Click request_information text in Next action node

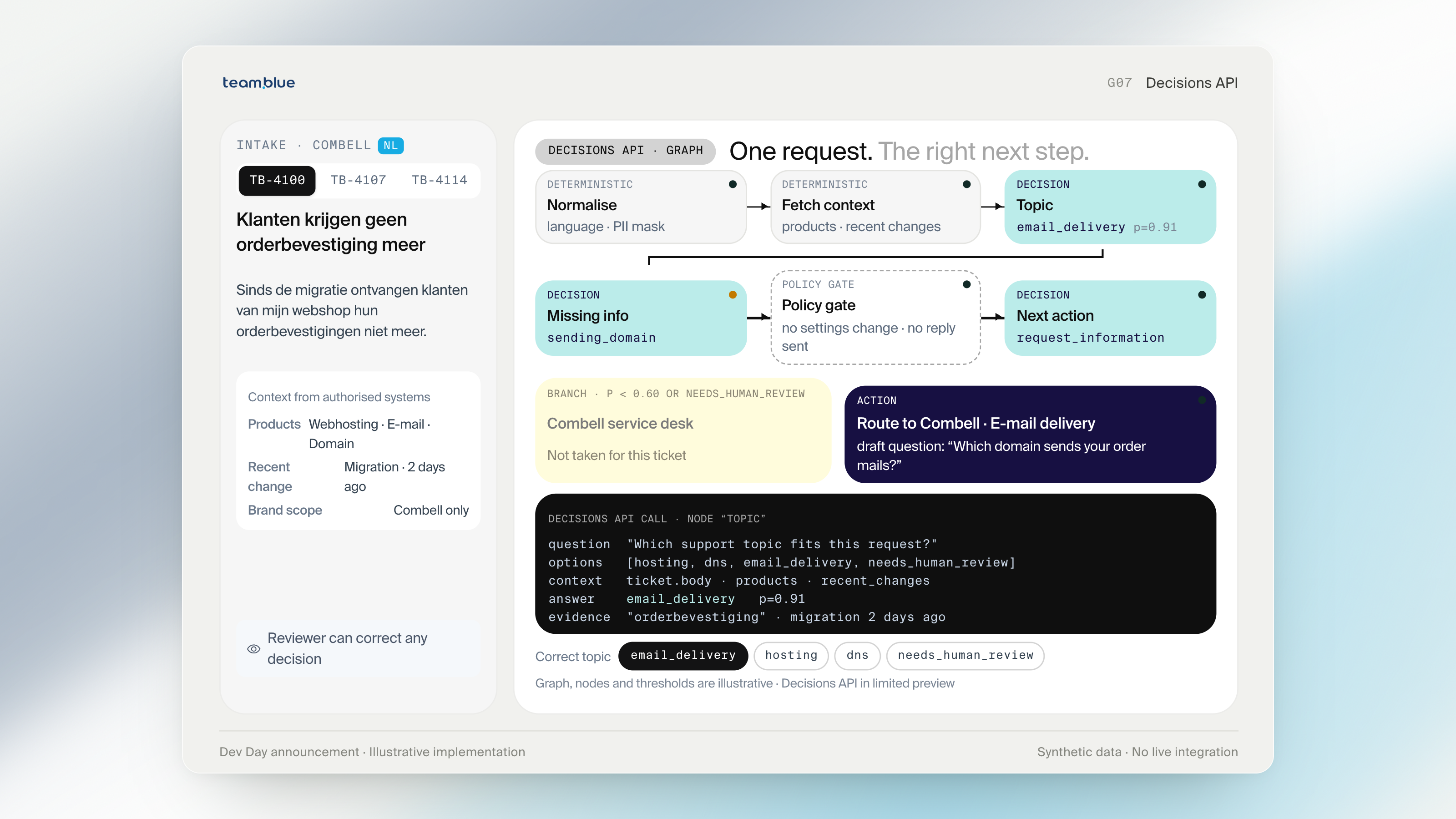coord(1090,338)
